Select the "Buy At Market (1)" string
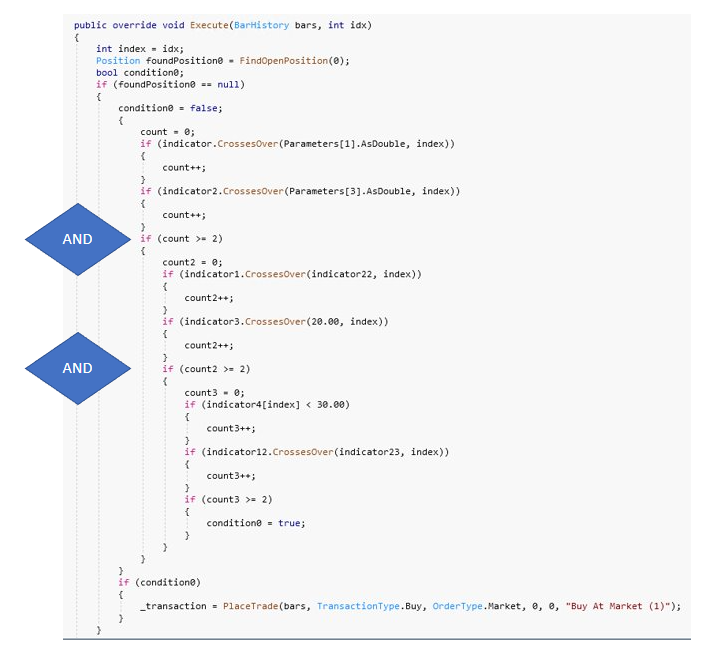The image size is (702, 652). [619, 606]
